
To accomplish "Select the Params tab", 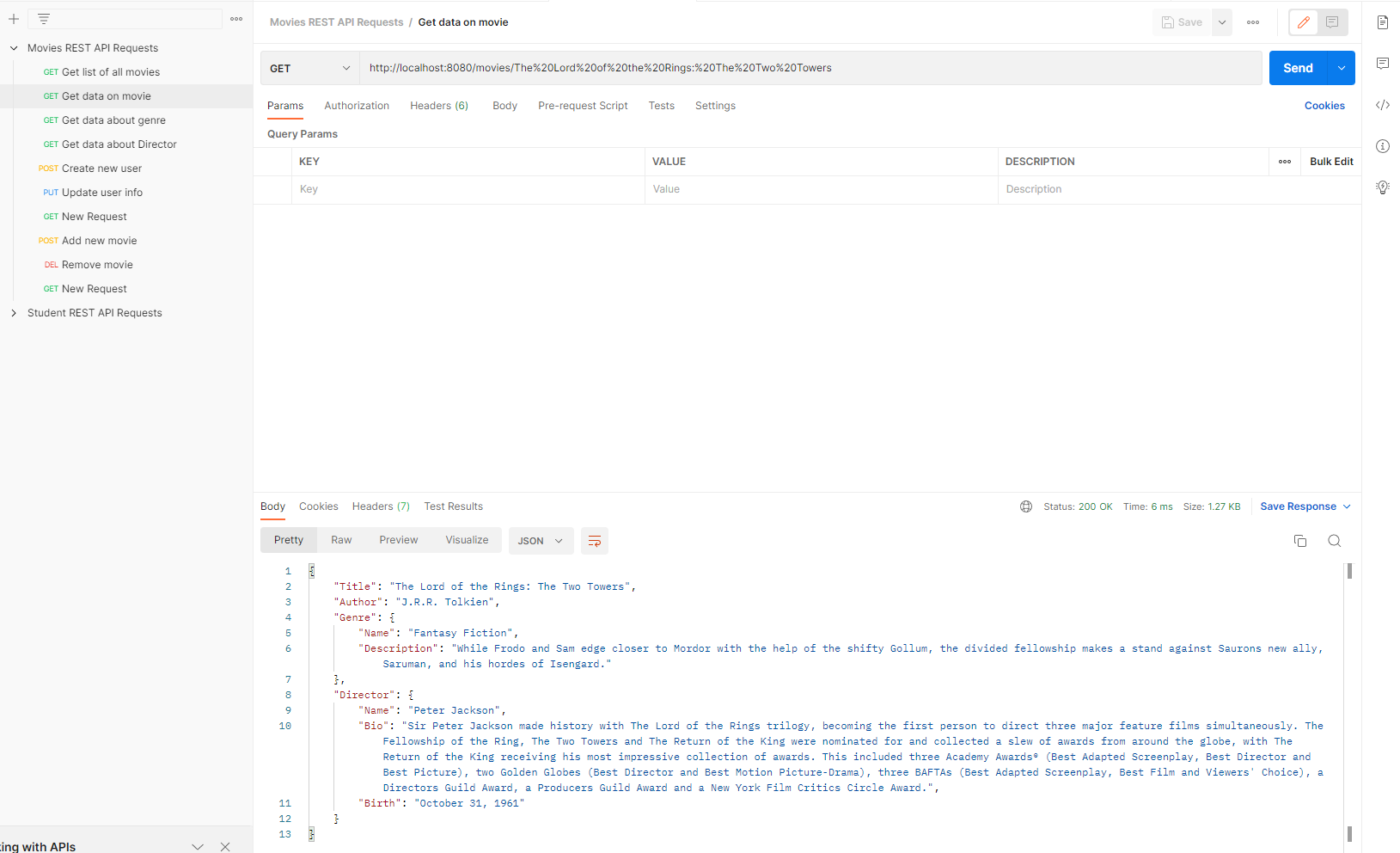I will point(285,106).
